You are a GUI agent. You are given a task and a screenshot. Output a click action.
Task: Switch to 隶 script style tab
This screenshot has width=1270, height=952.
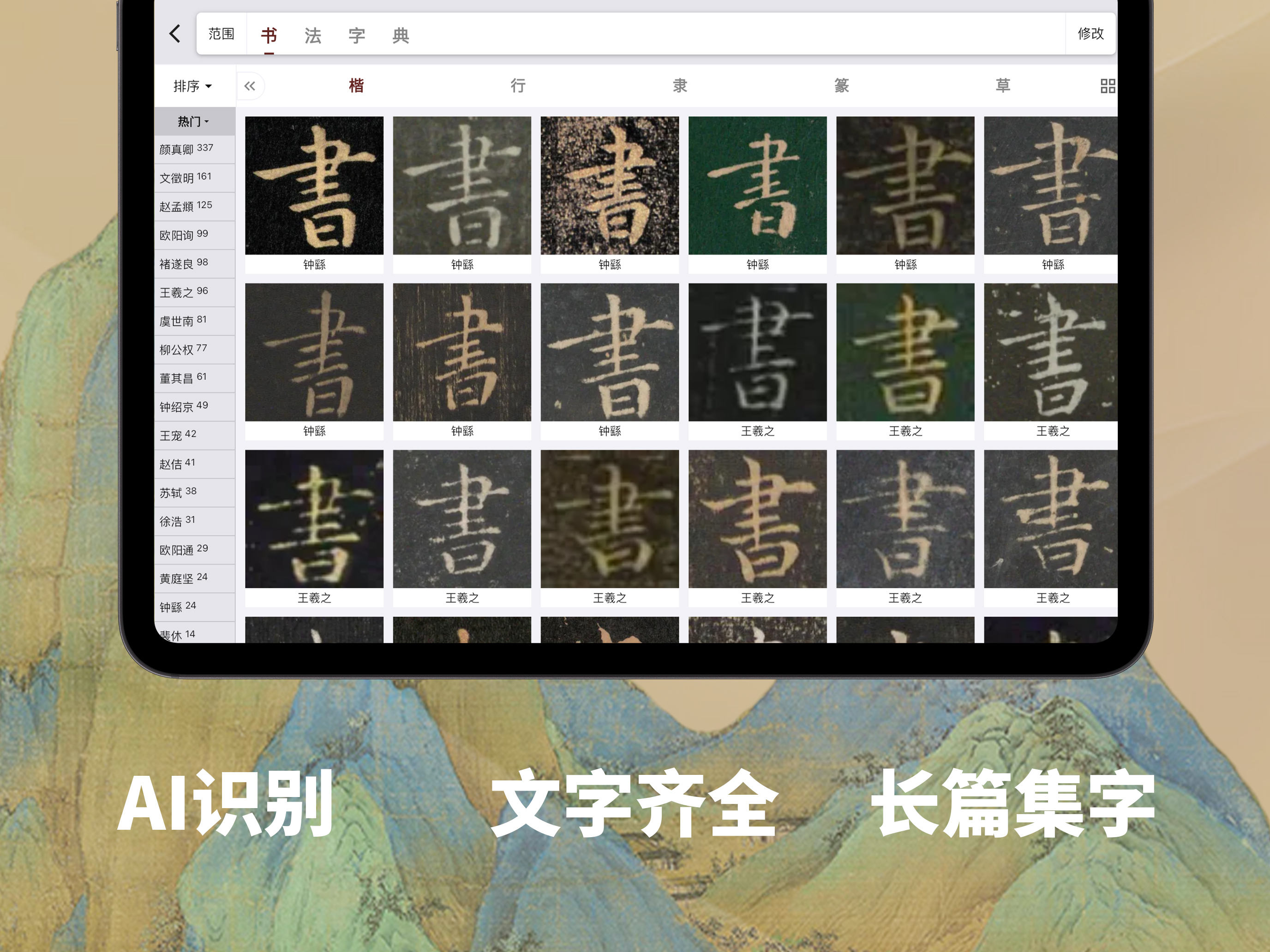click(680, 86)
